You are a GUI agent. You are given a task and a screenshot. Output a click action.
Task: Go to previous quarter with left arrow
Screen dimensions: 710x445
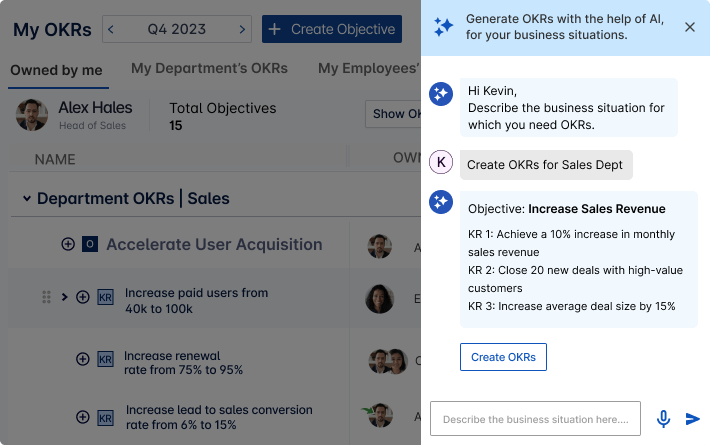point(111,29)
